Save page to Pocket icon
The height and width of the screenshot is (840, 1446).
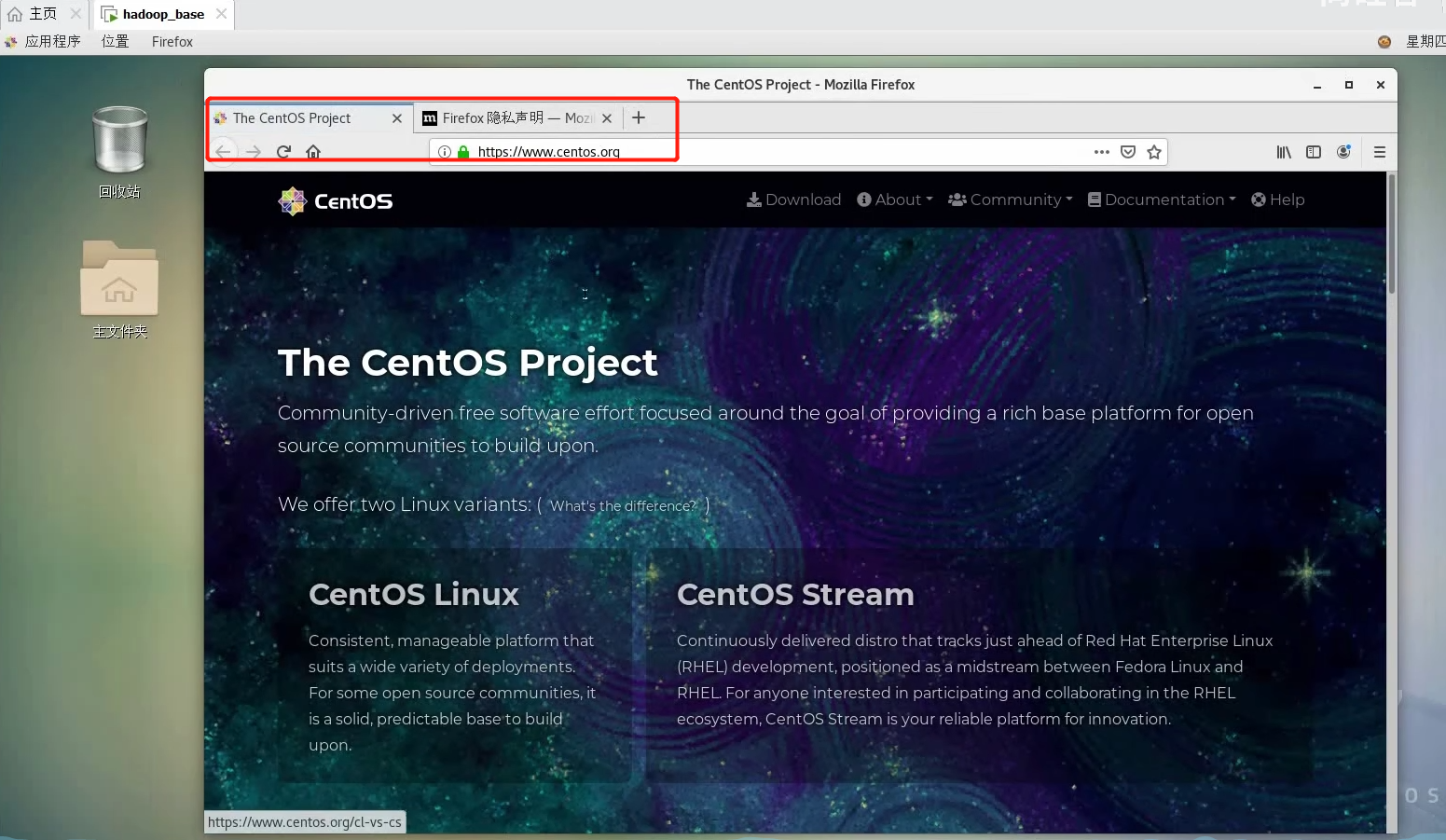pyautogui.click(x=1128, y=152)
